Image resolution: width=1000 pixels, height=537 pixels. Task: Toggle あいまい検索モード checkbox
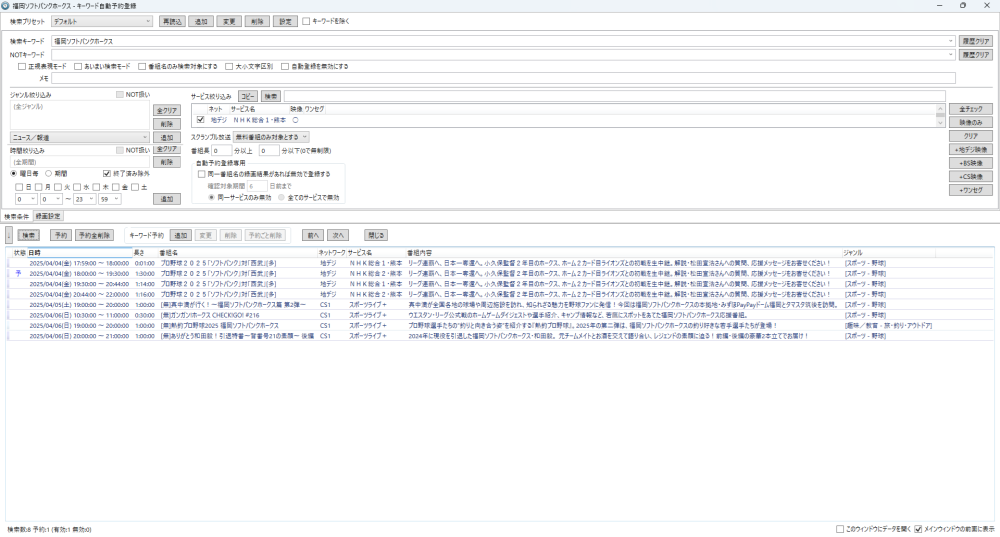pos(78,66)
